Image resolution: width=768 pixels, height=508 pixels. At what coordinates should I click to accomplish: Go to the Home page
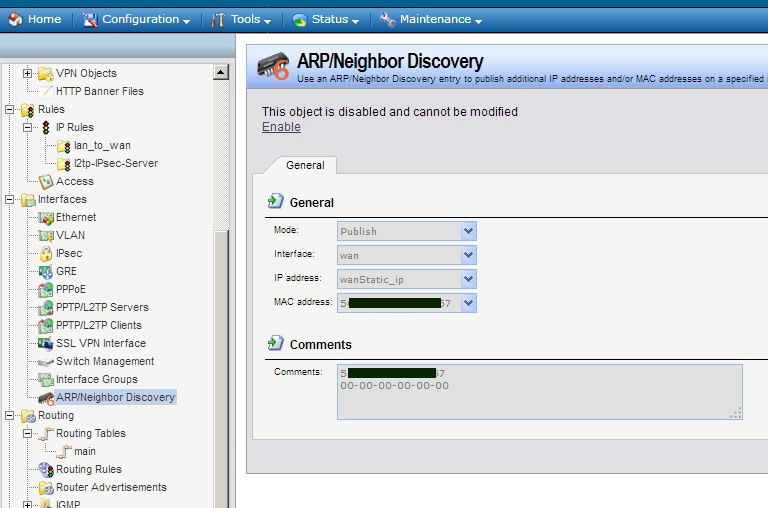[x=35, y=19]
